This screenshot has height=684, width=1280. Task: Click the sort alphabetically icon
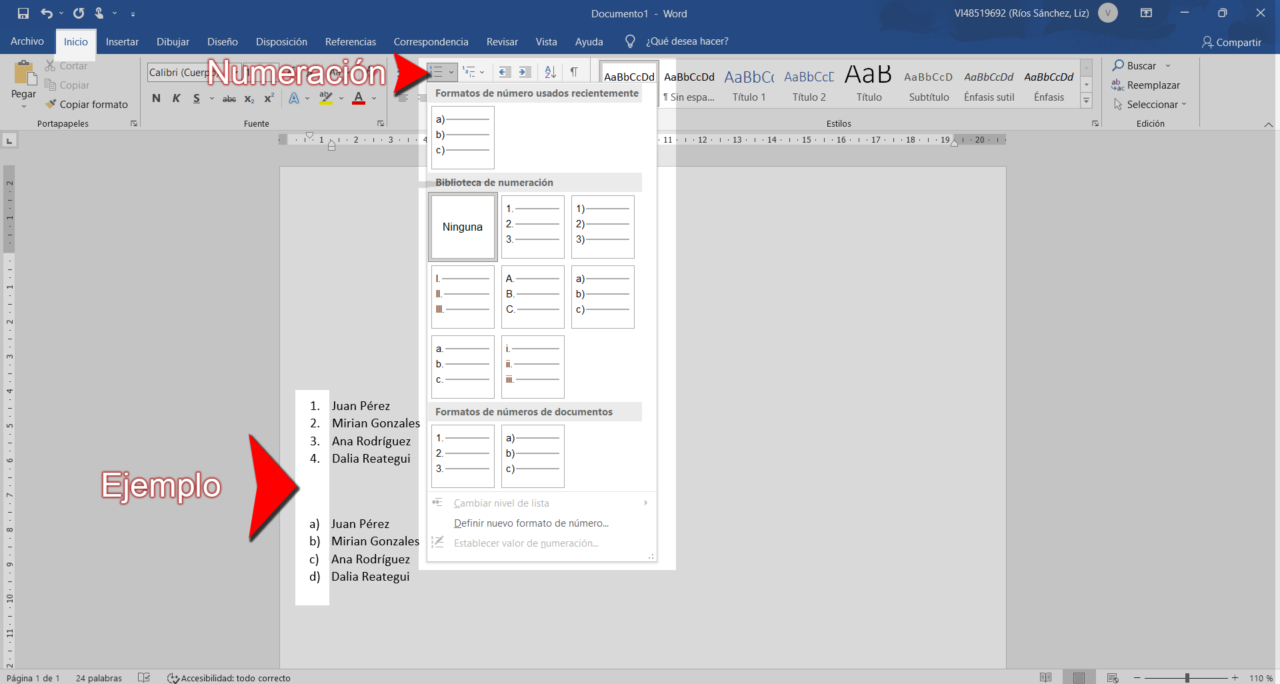tap(550, 71)
